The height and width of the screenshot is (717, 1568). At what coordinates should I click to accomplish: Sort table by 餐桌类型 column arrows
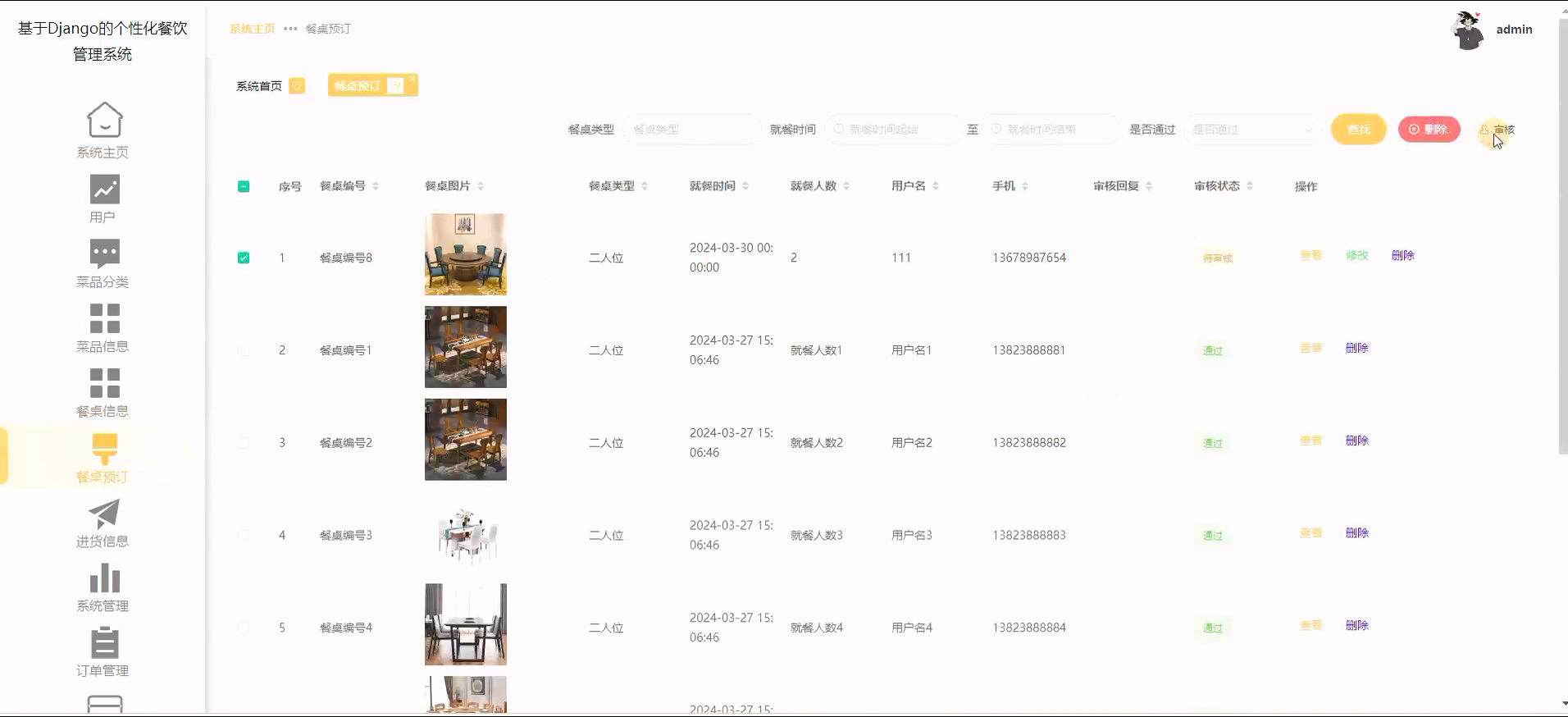pos(645,186)
